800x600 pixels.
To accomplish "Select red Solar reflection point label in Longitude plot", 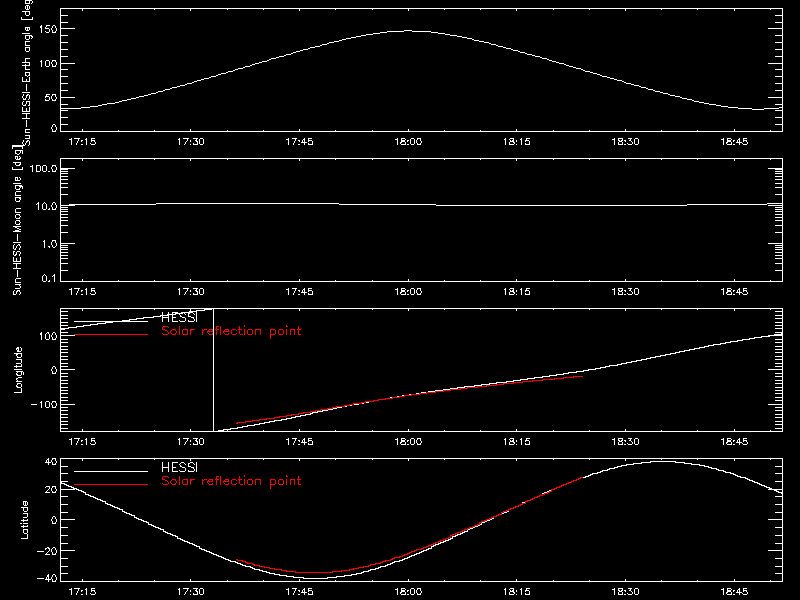I will click(231, 331).
